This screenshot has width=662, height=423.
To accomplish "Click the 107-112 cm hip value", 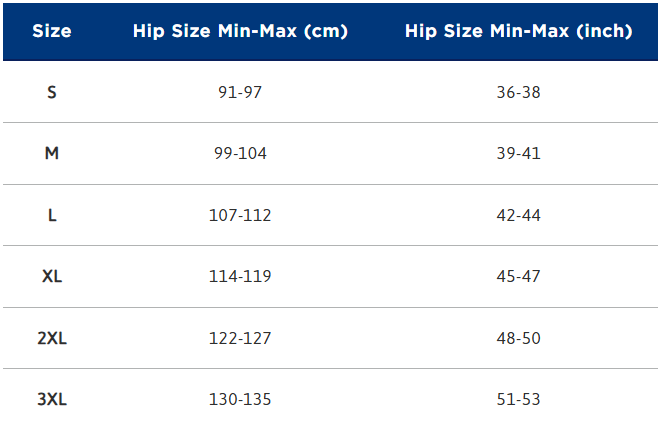I will (240, 215).
